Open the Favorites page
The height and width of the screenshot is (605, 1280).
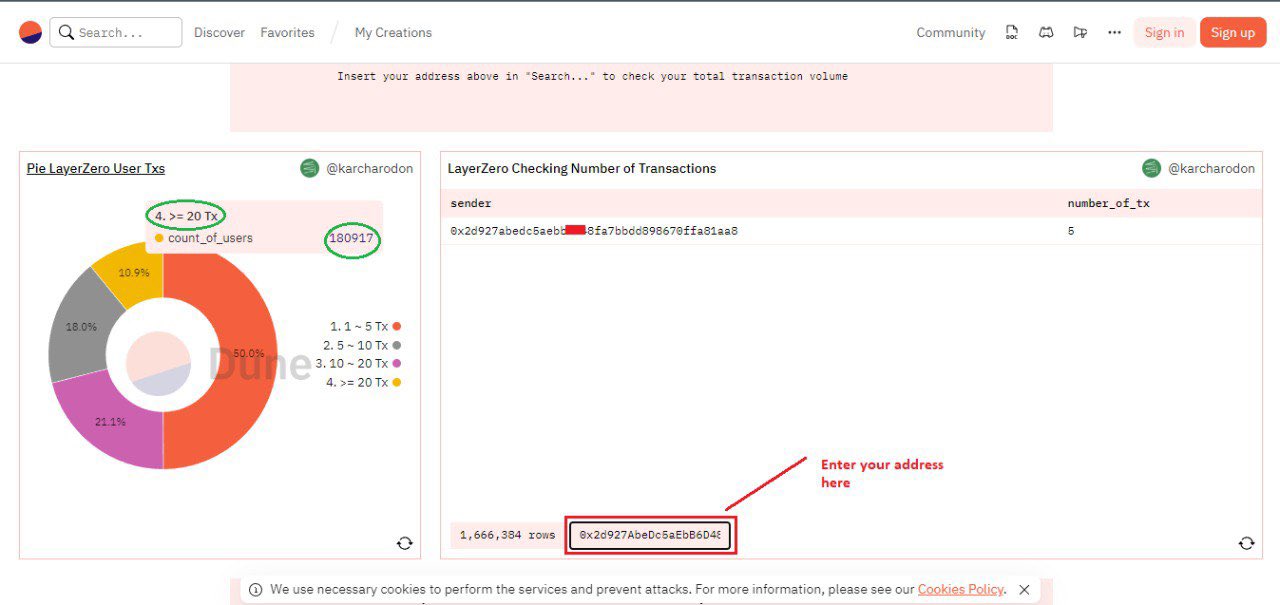[287, 32]
